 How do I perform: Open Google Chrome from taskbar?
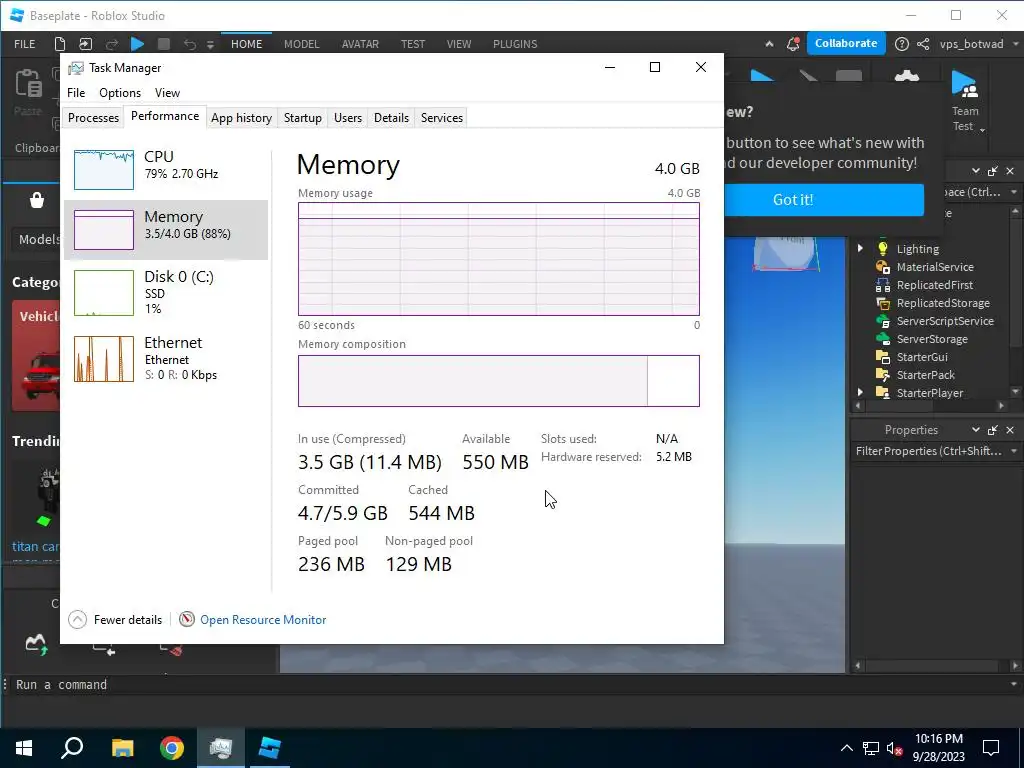[172, 748]
